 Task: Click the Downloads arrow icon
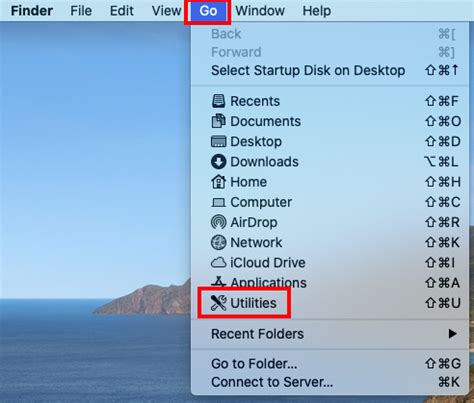coord(219,162)
